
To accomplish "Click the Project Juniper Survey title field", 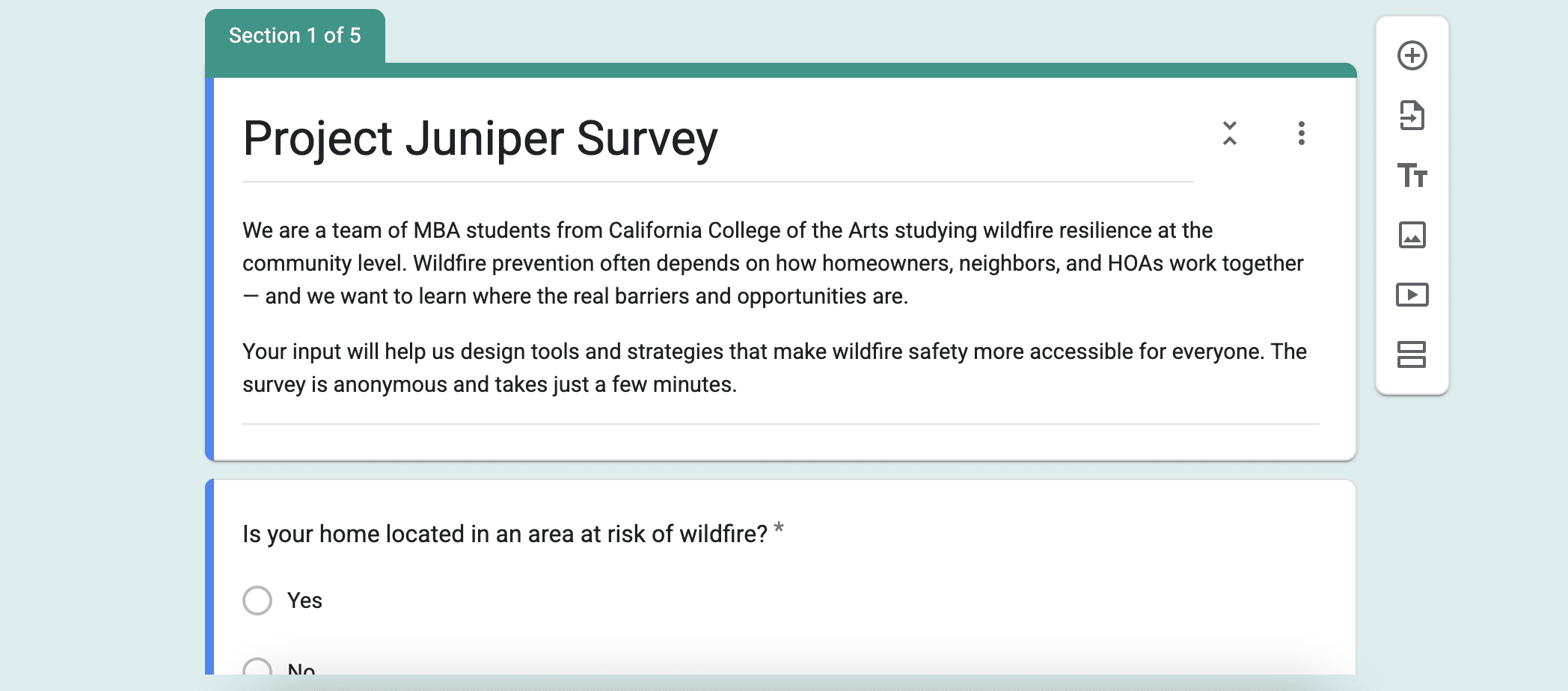I will (480, 139).
